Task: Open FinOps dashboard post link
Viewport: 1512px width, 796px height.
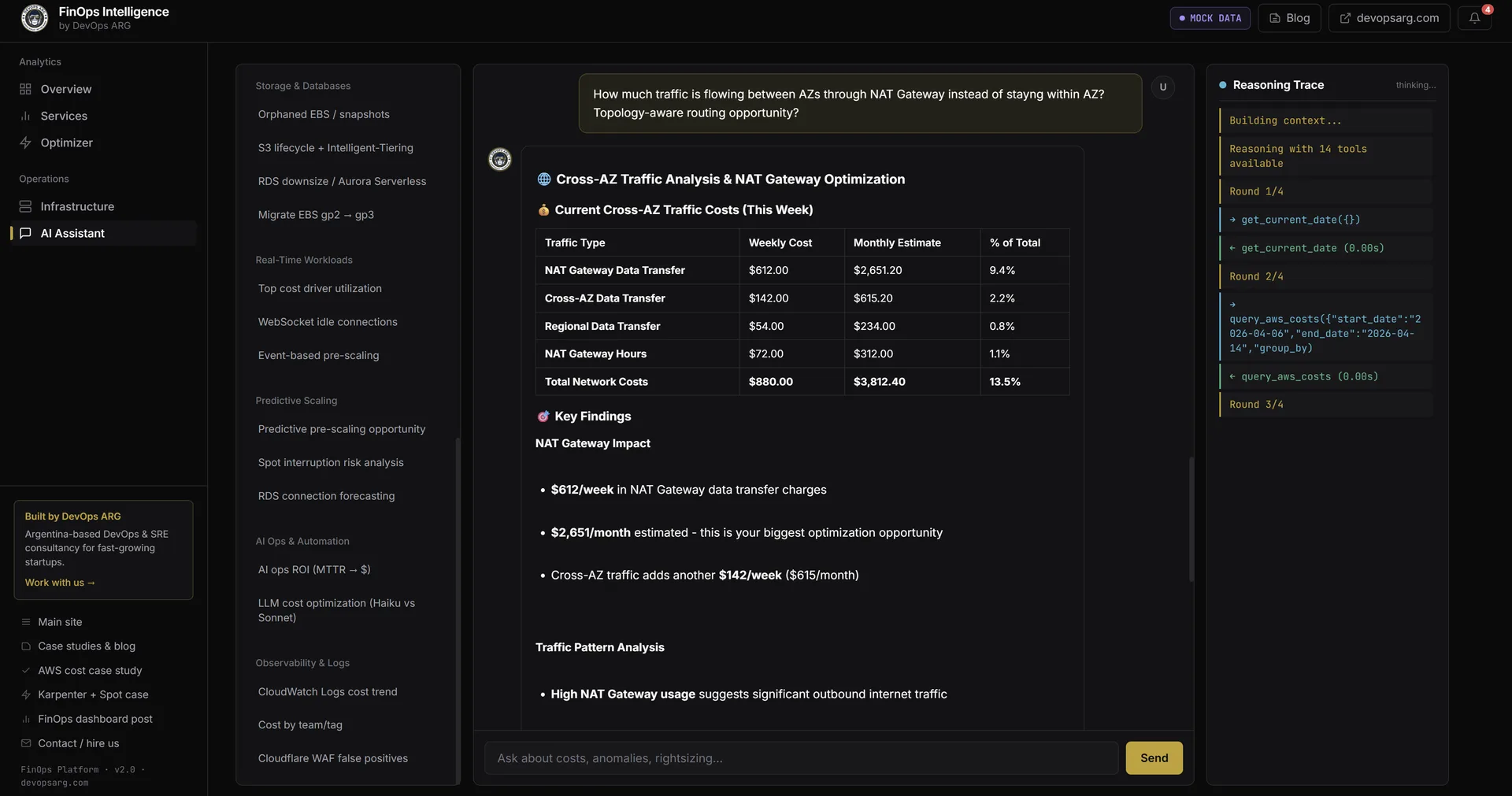Action: coord(95,719)
